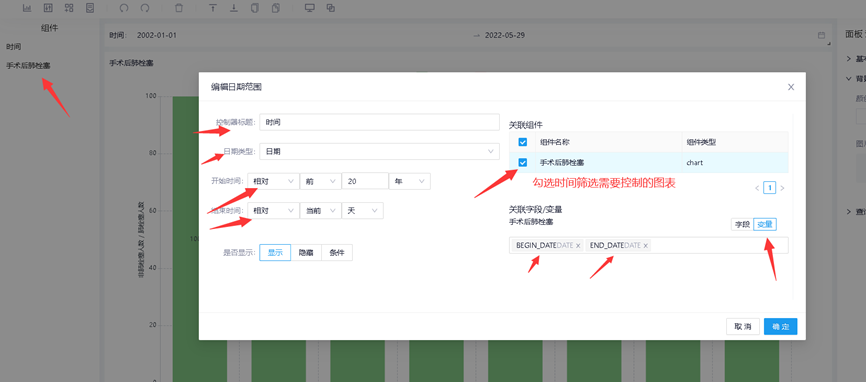Click the 取消 button

(x=743, y=326)
